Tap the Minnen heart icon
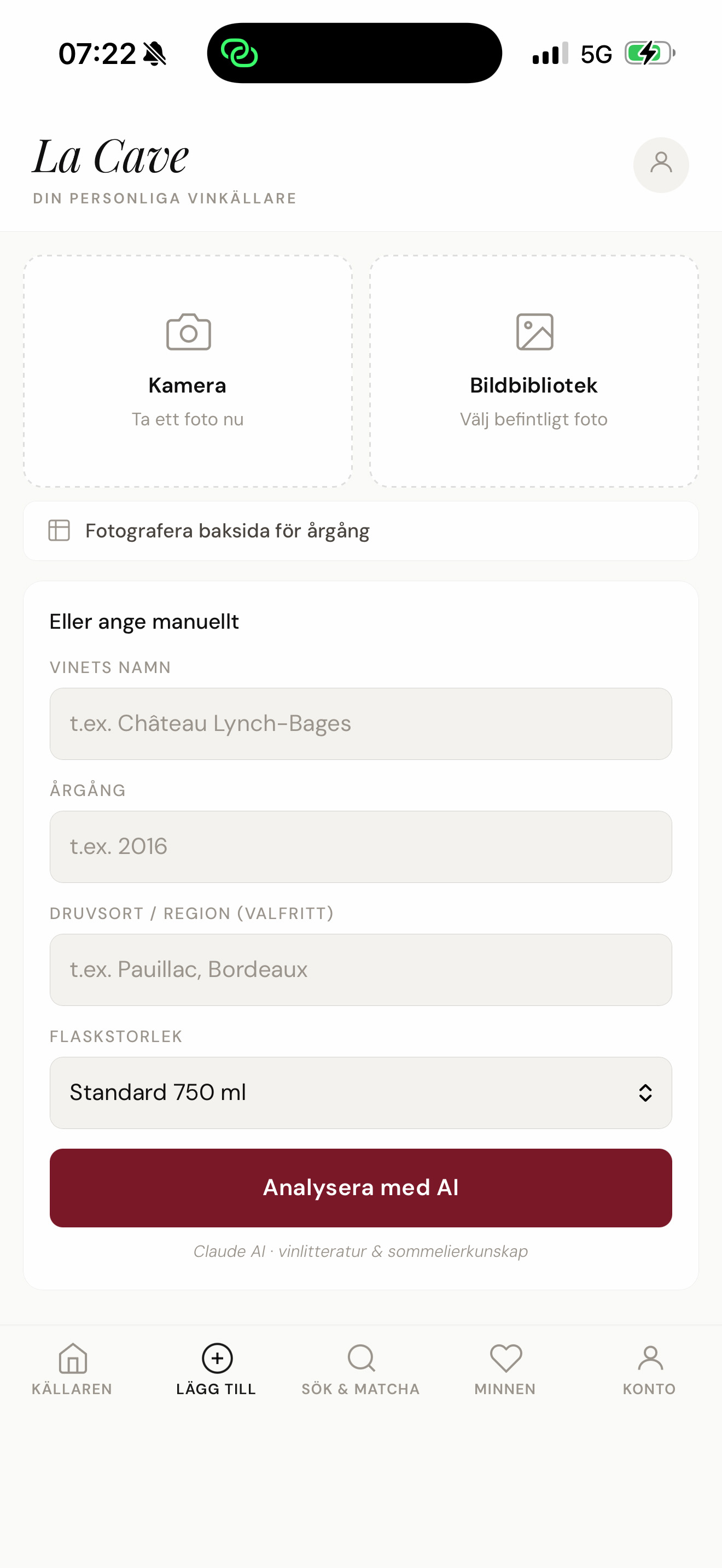The width and height of the screenshot is (722, 1568). (x=505, y=1358)
